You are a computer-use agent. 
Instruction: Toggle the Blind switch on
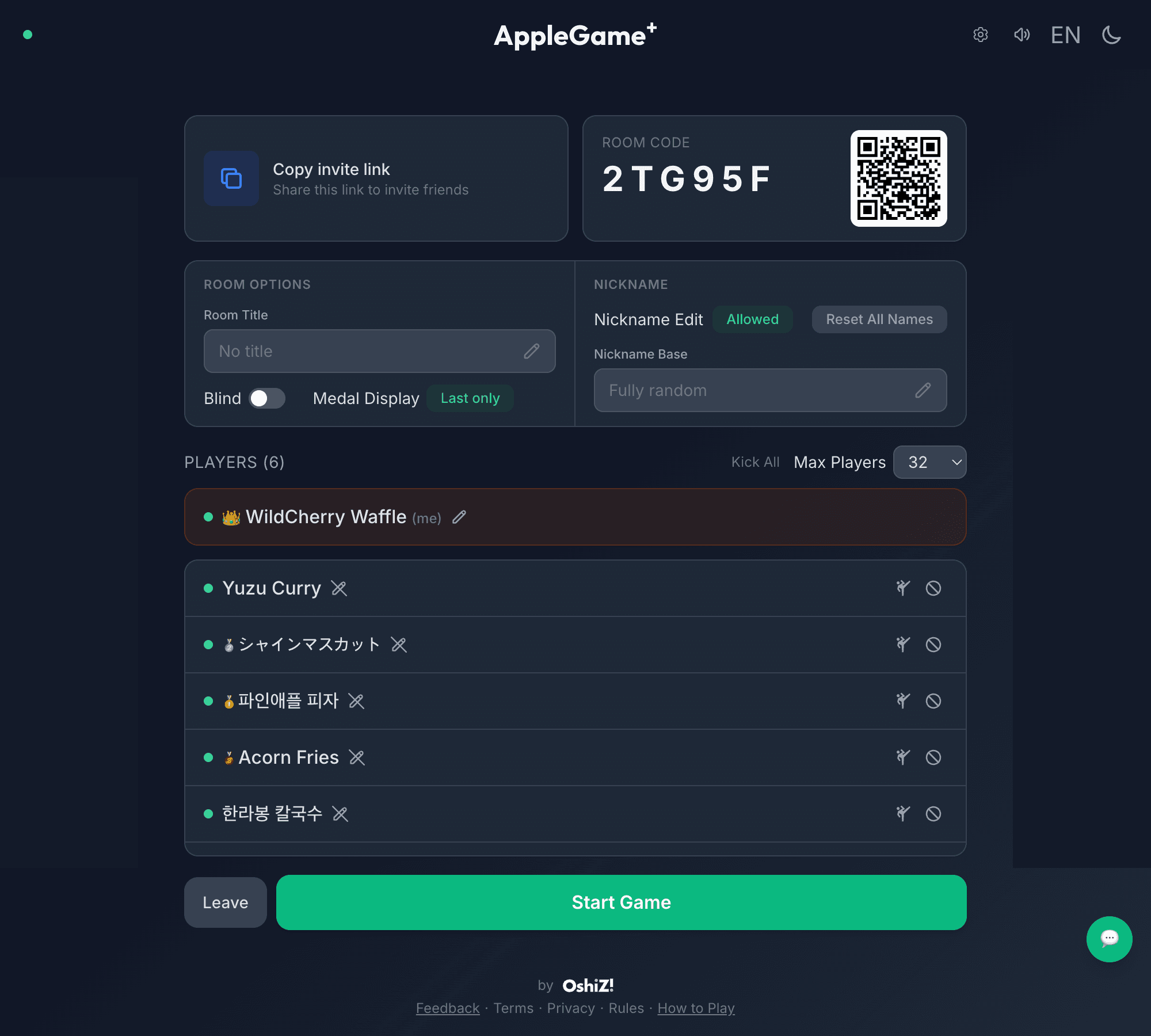click(267, 398)
